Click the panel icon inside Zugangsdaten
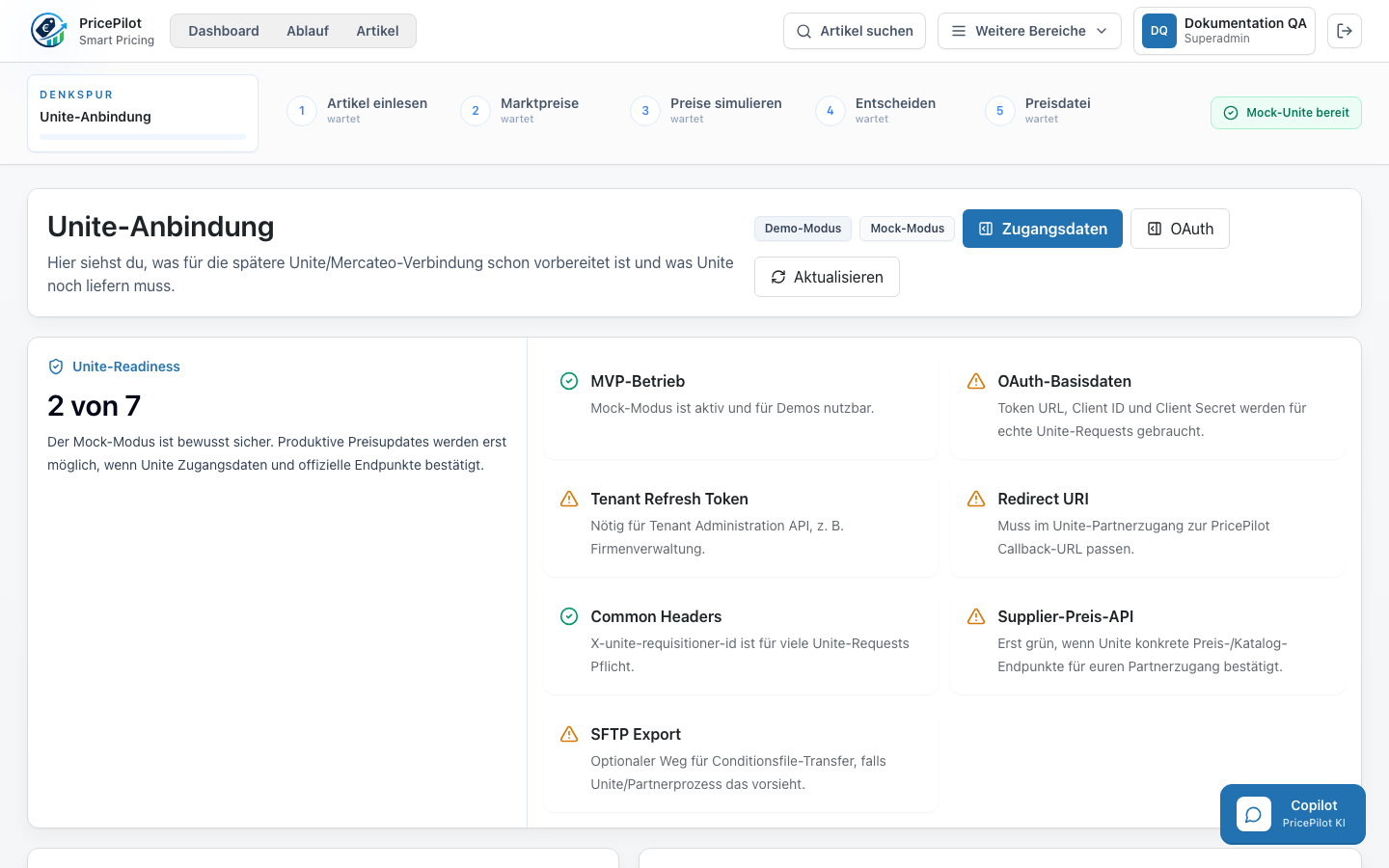Image resolution: width=1389 pixels, height=868 pixels. (x=986, y=229)
